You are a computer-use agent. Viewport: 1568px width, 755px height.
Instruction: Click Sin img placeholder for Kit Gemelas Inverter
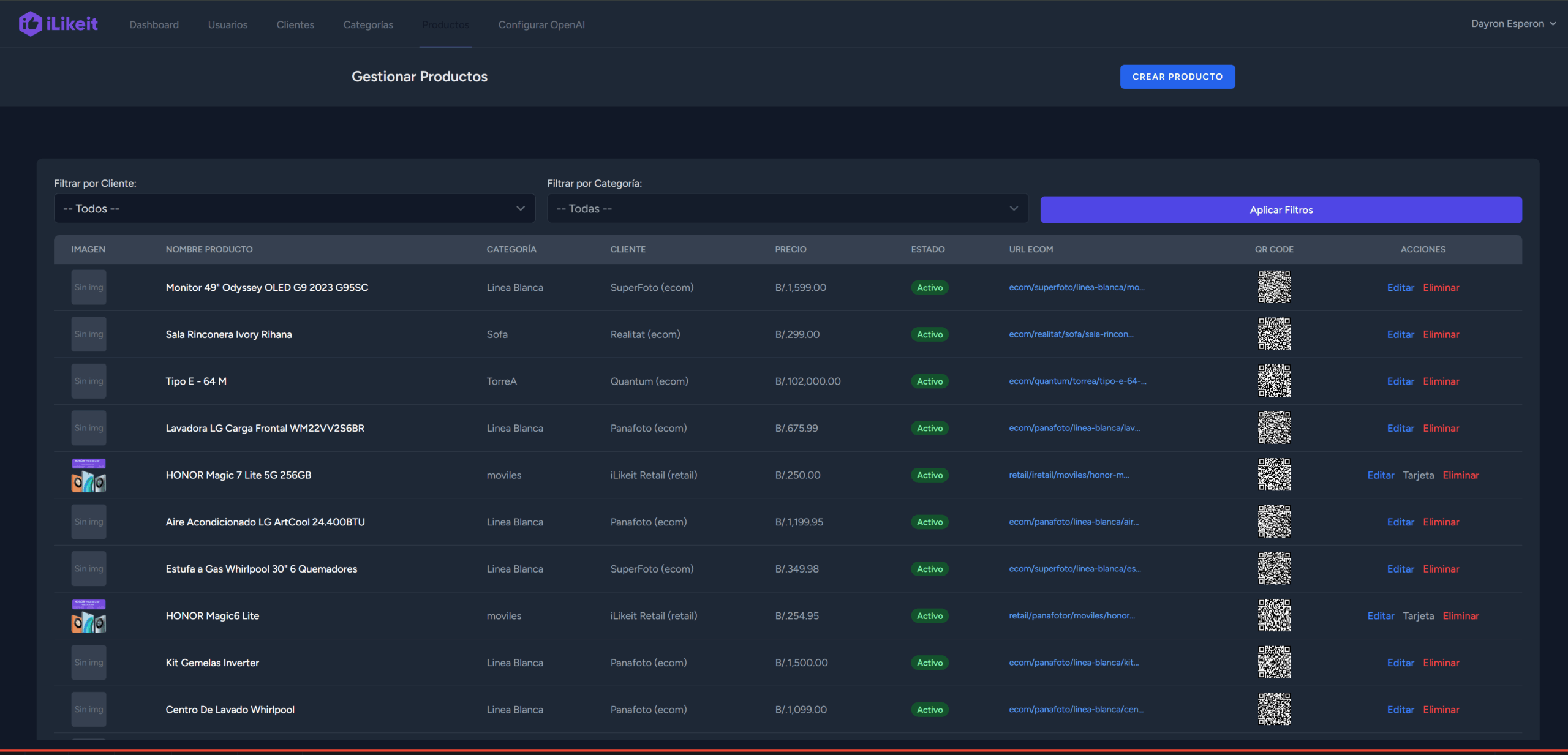(x=89, y=663)
